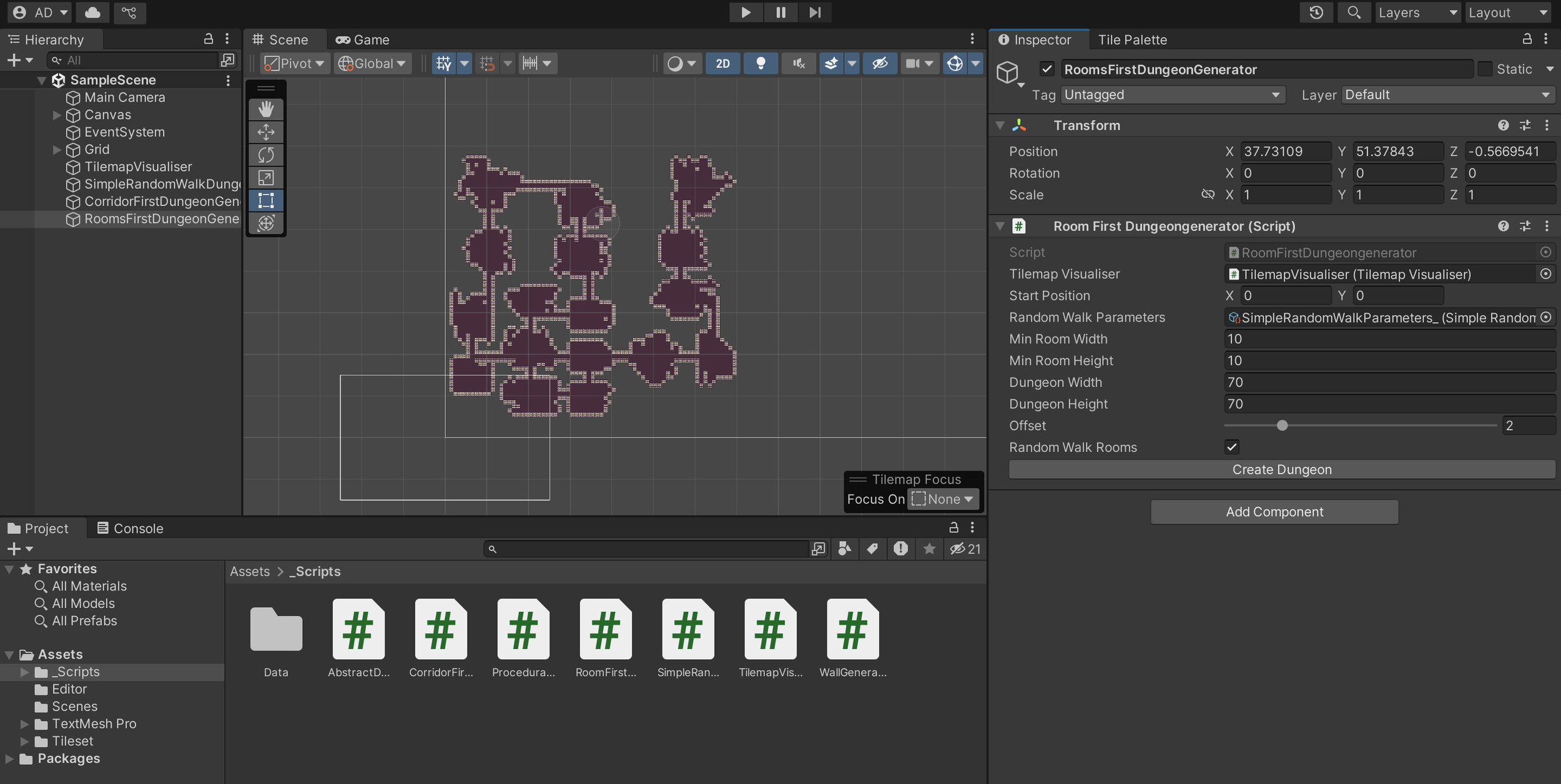The image size is (1561, 784).
Task: Select the Move tool in scene toolbar
Action: 266,132
